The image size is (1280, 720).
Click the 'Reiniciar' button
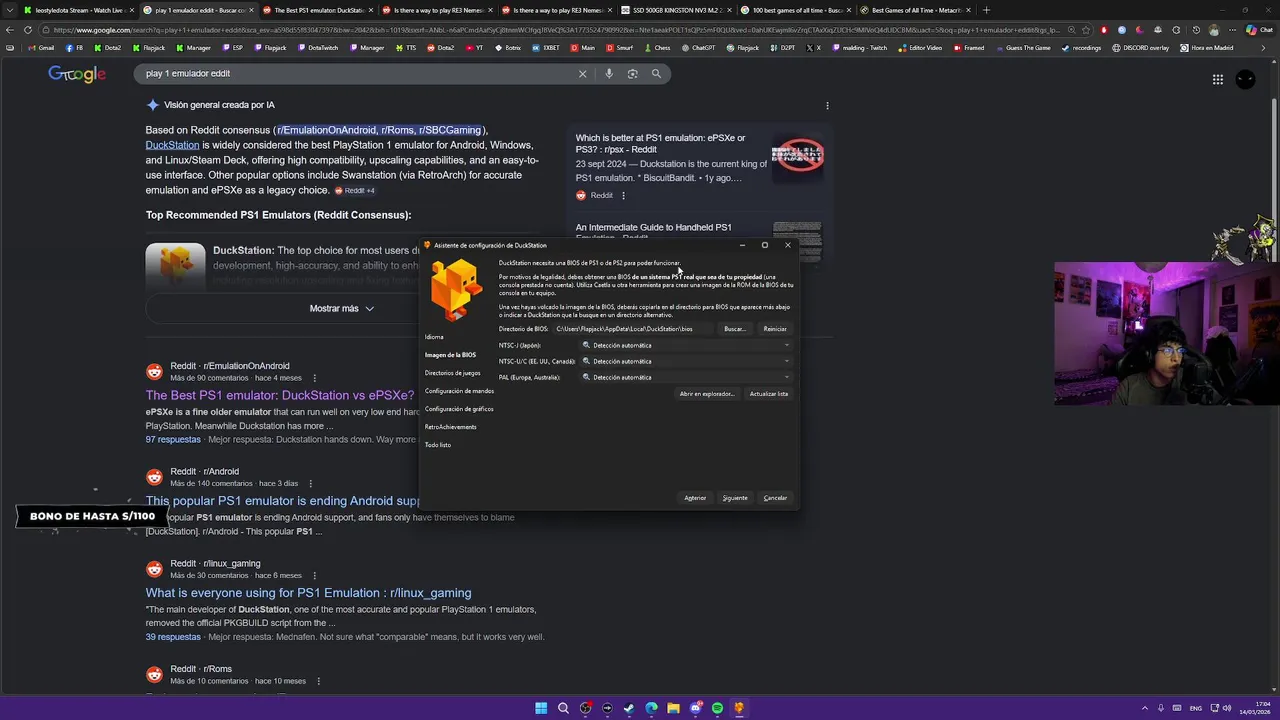tap(775, 329)
